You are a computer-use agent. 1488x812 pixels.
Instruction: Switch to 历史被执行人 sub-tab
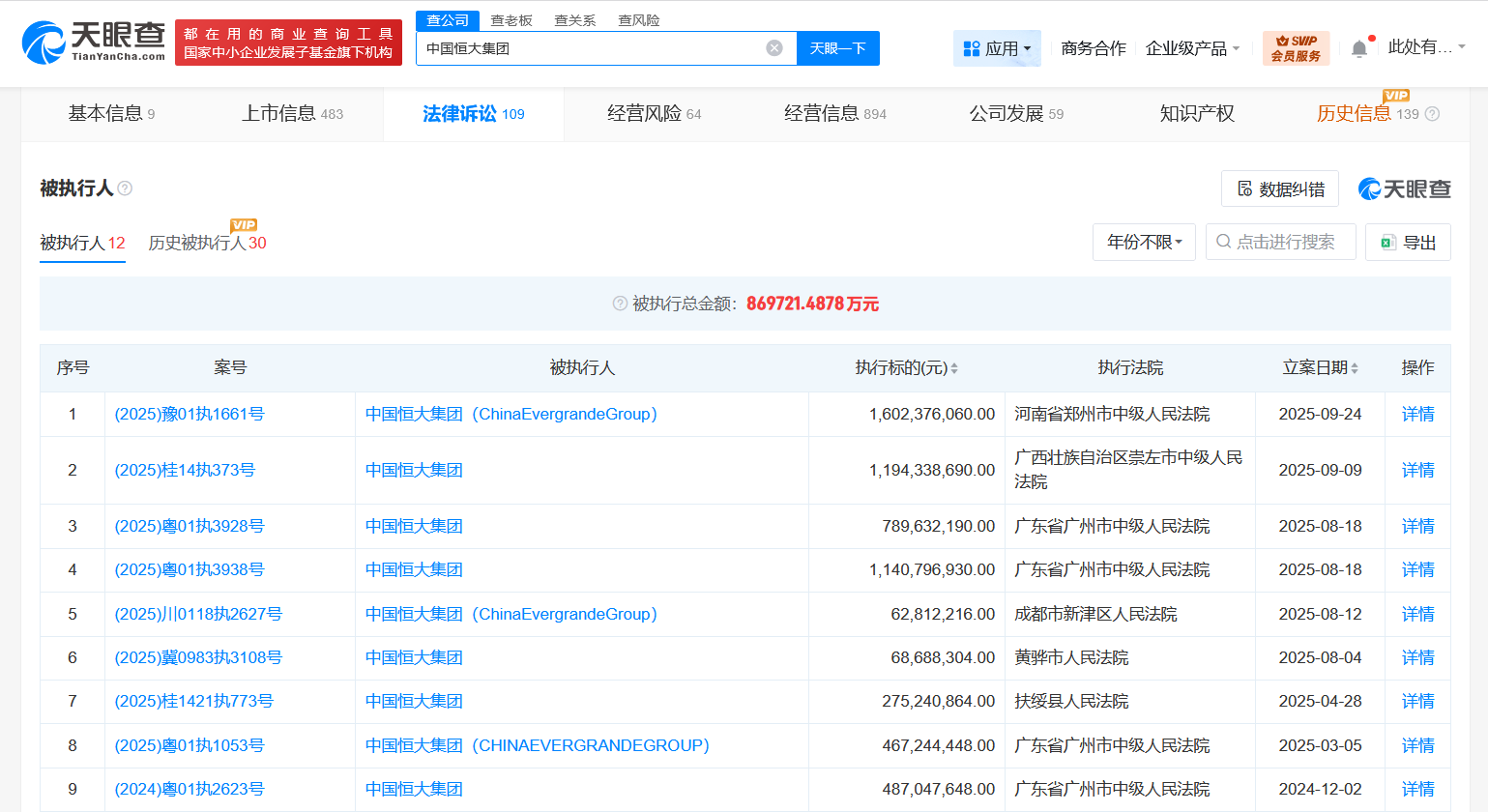click(x=207, y=244)
